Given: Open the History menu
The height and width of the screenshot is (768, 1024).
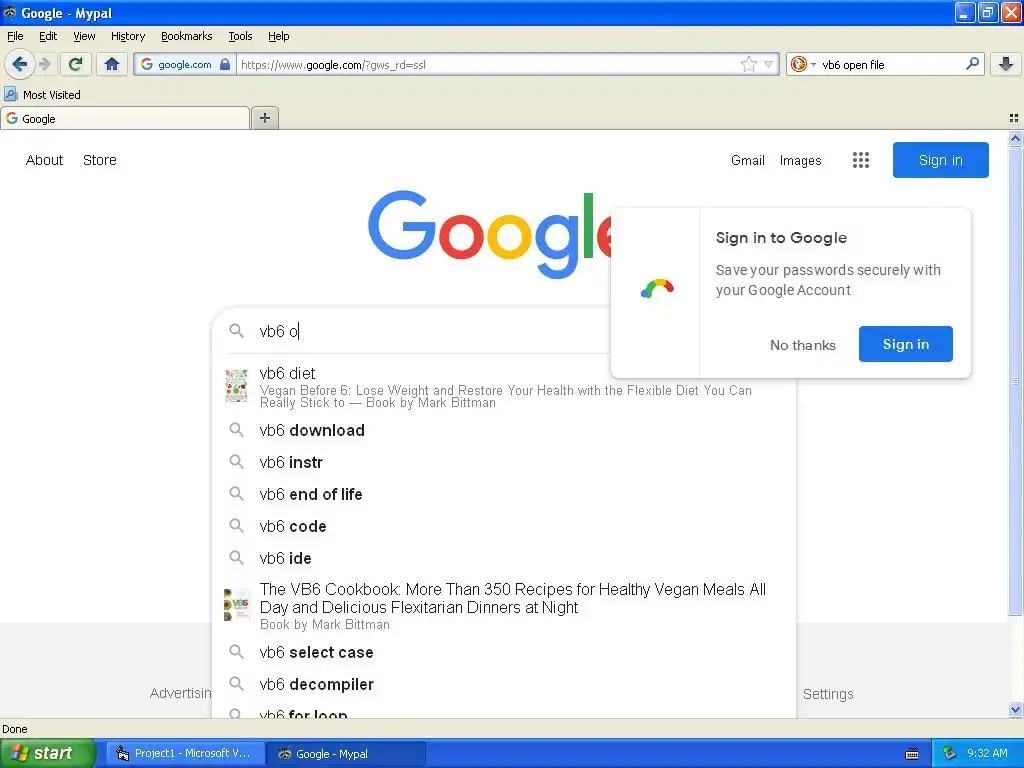Looking at the screenshot, I should click(128, 36).
